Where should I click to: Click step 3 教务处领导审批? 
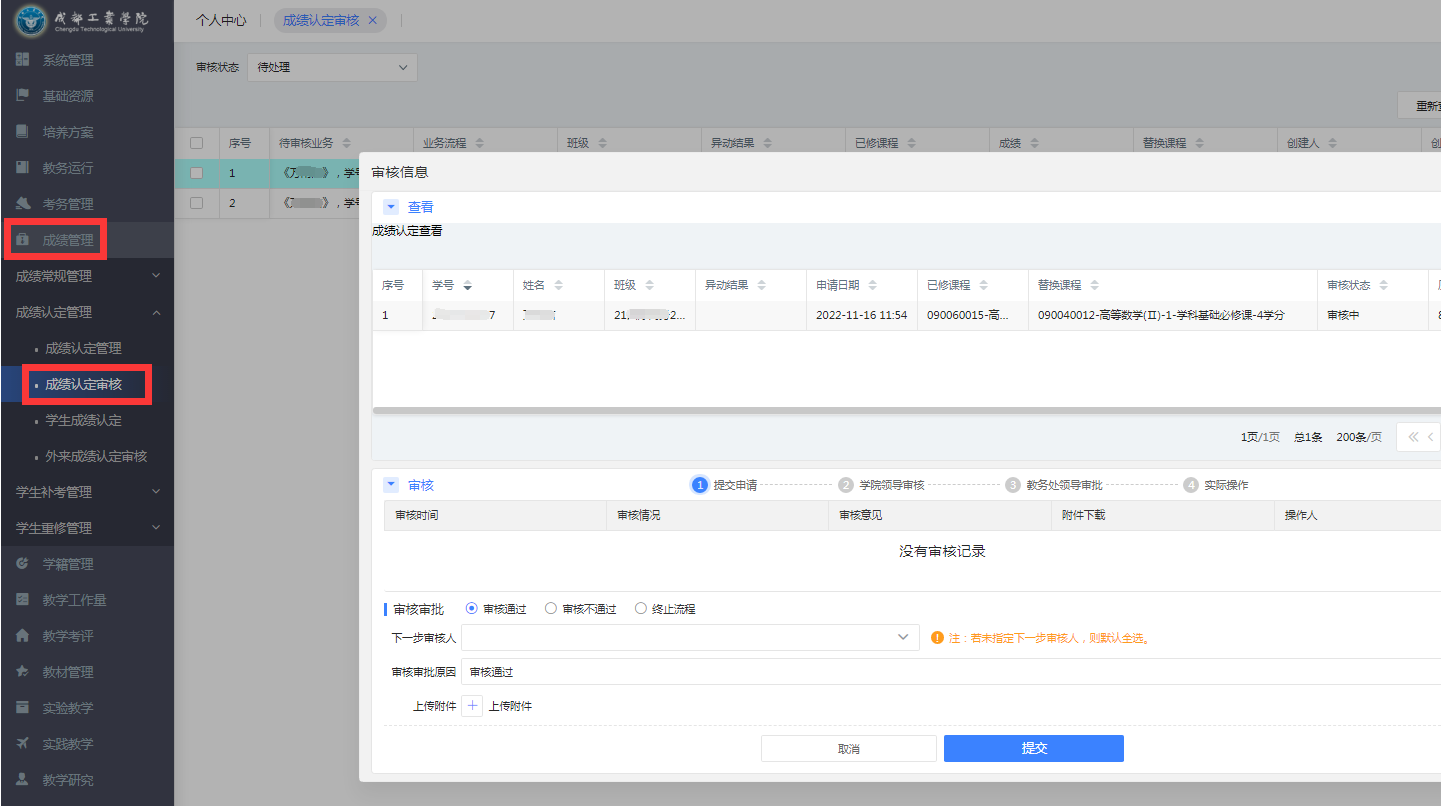click(1054, 485)
